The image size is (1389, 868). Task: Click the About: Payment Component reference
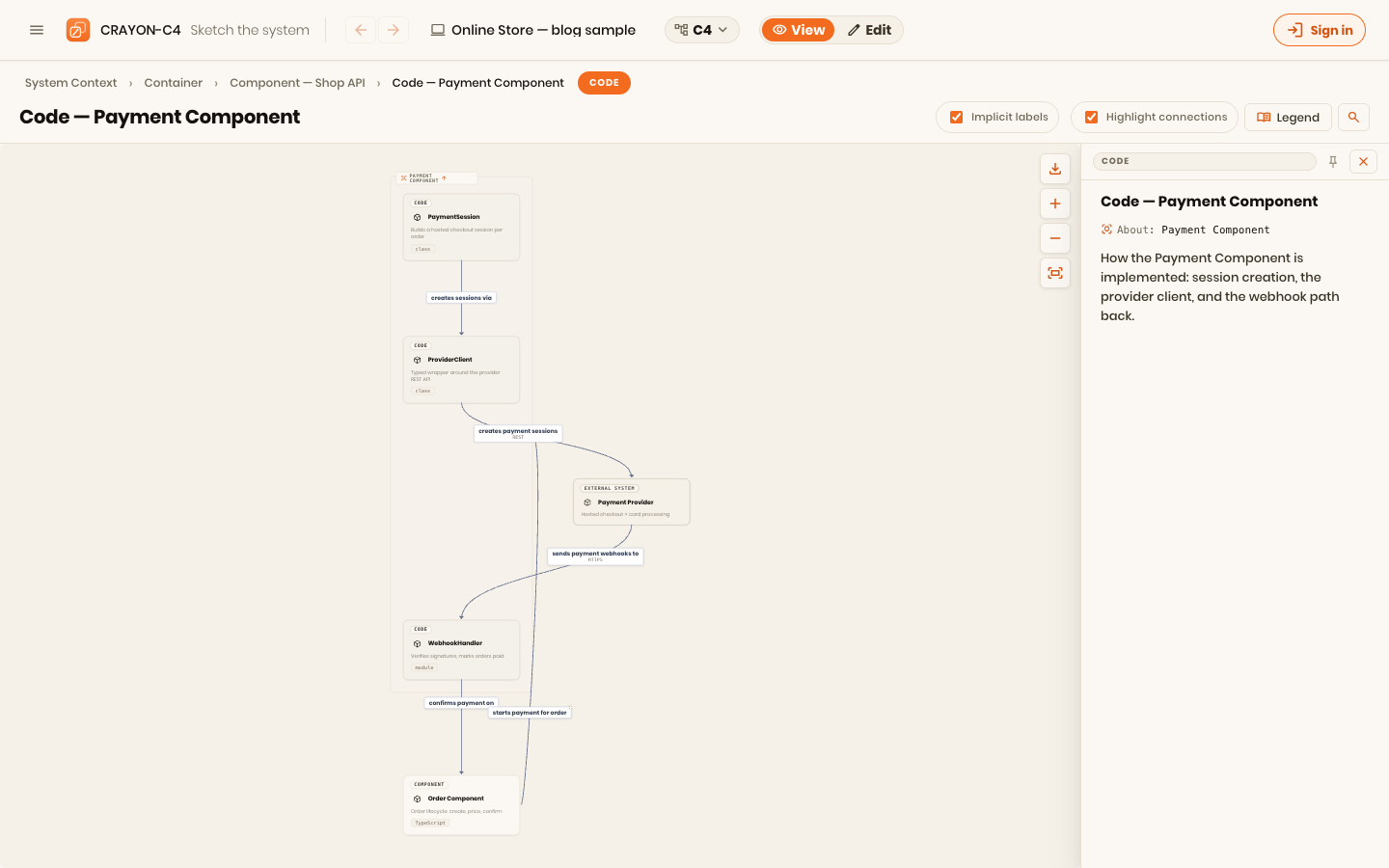(x=1185, y=230)
